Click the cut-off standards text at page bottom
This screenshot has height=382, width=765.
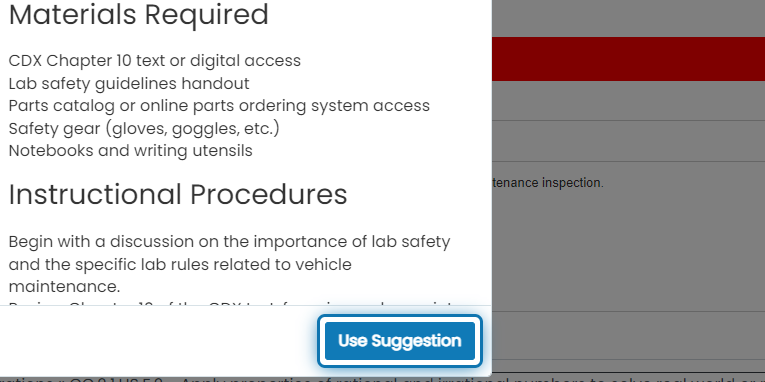382,379
